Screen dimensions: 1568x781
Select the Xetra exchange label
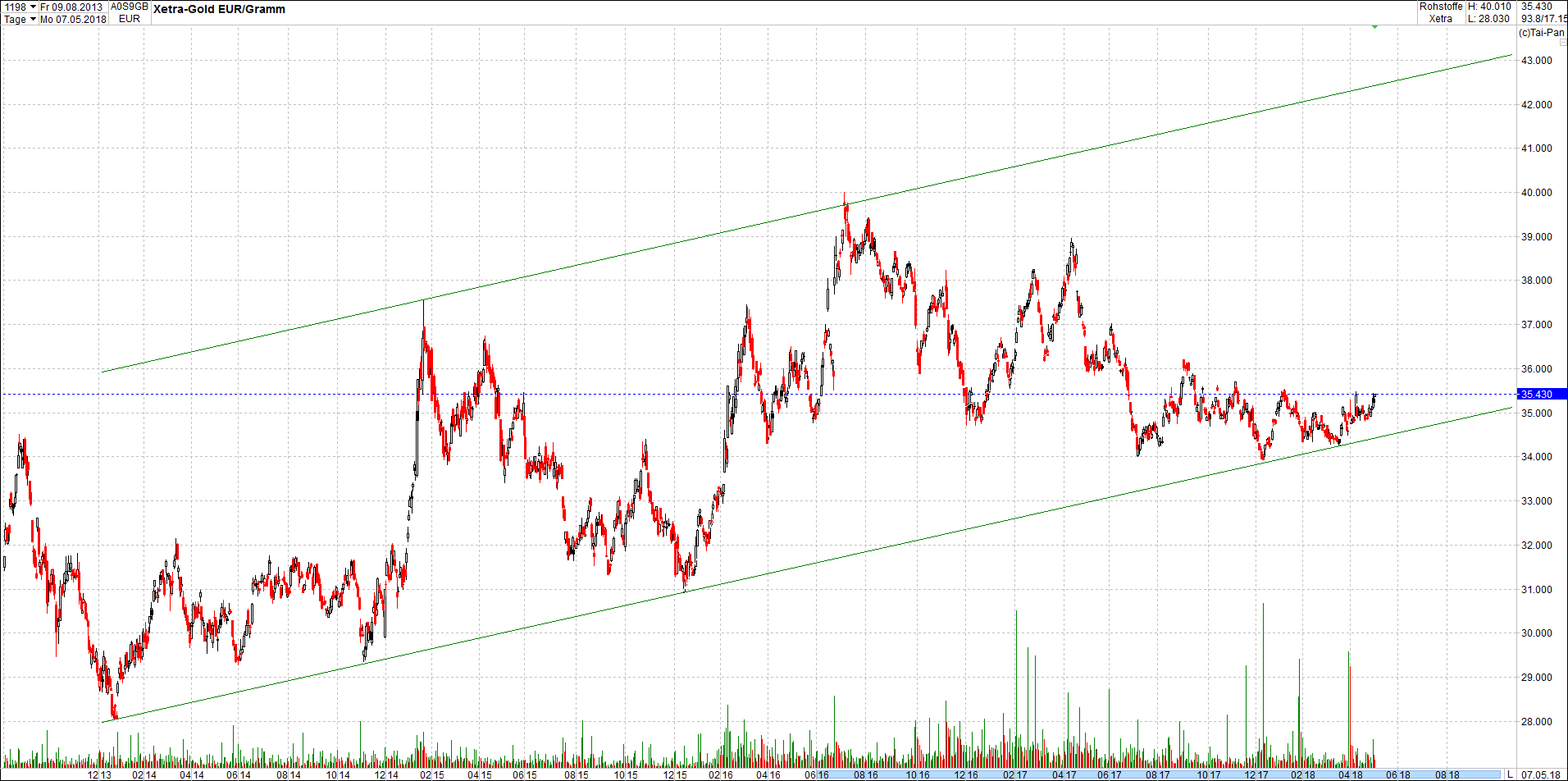pyautogui.click(x=1441, y=18)
